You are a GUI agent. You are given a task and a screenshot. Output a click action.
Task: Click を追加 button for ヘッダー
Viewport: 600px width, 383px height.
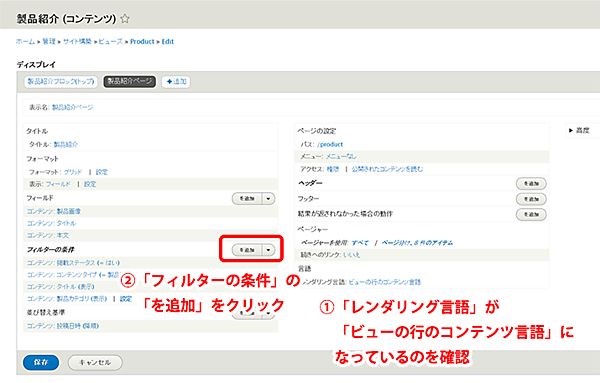pyautogui.click(x=531, y=184)
